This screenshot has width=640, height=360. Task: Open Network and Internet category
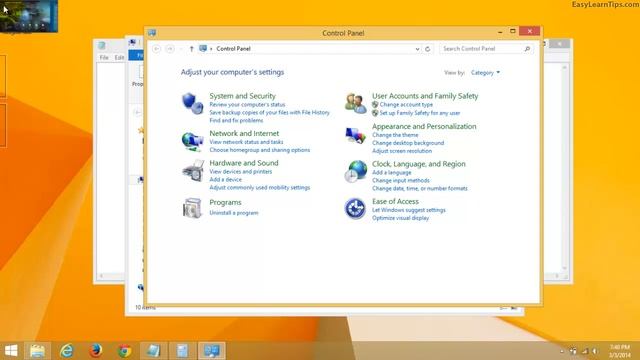click(244, 133)
